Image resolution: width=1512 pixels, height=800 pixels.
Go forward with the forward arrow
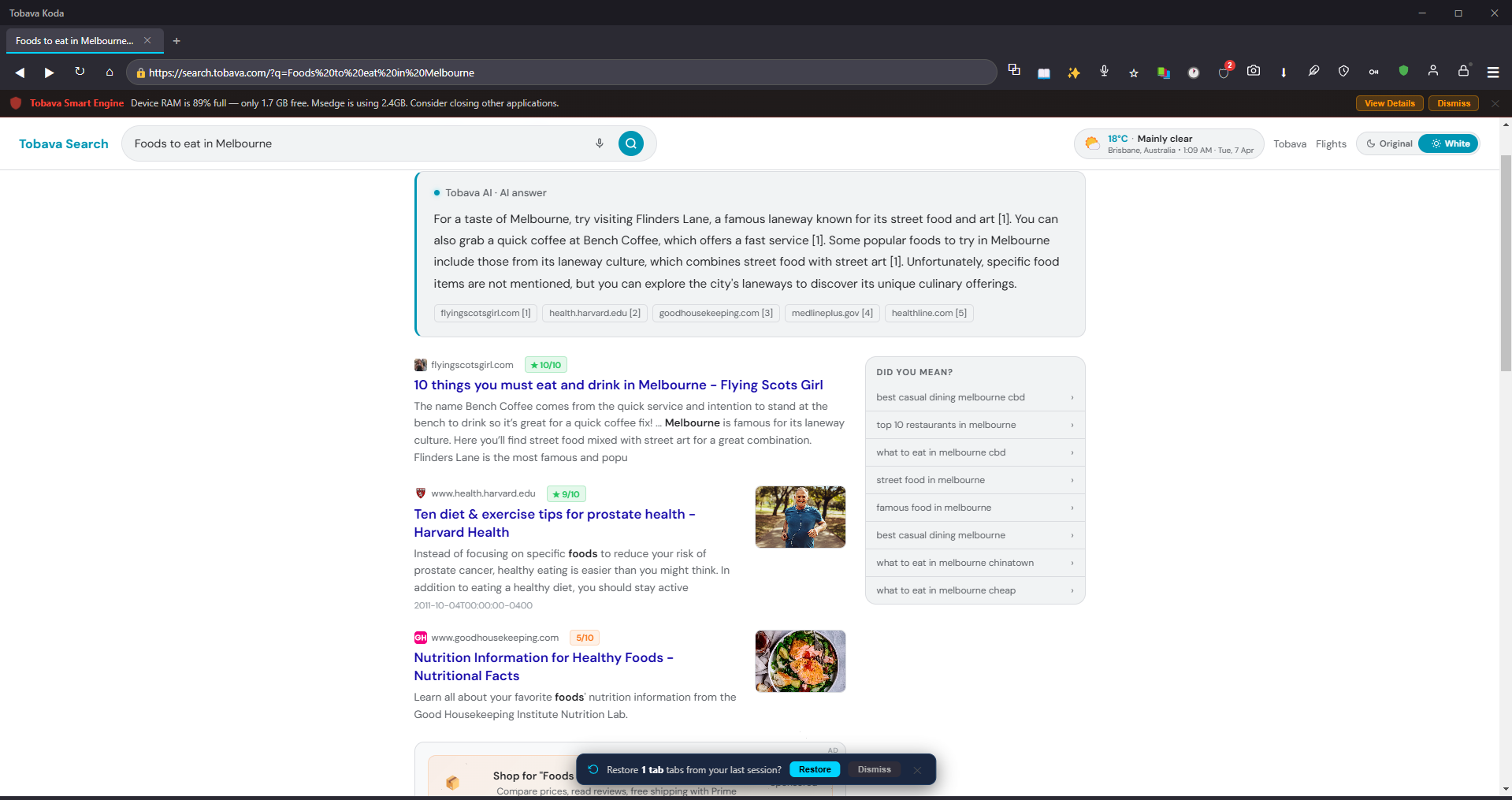click(50, 73)
